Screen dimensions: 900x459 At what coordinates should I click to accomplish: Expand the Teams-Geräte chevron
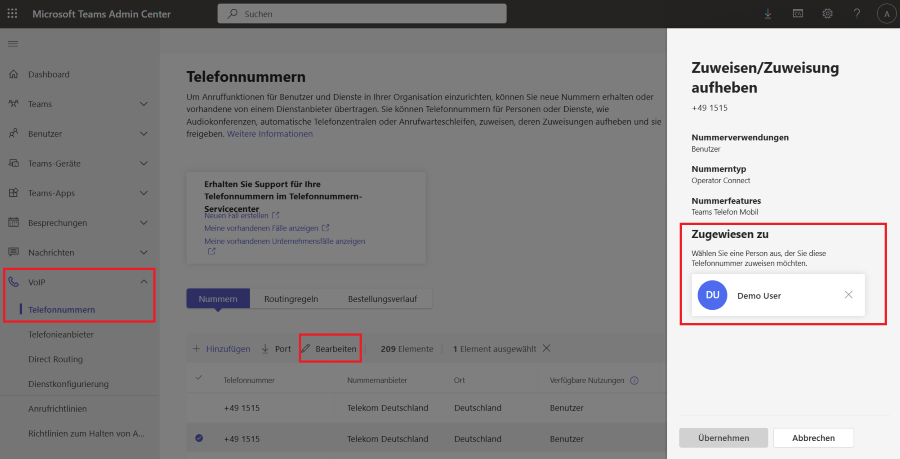click(x=143, y=163)
